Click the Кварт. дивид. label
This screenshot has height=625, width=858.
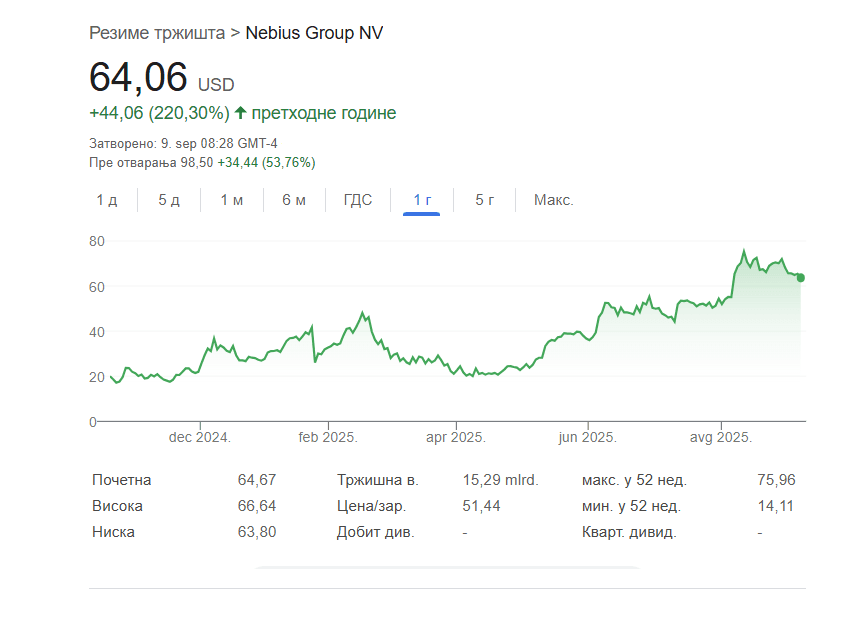coord(629,532)
